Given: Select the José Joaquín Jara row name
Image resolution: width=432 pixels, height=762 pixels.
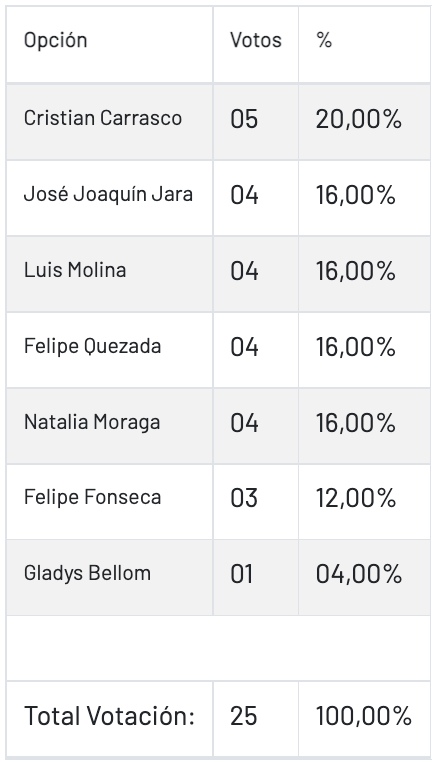Looking at the screenshot, I should pyautogui.click(x=108, y=194).
